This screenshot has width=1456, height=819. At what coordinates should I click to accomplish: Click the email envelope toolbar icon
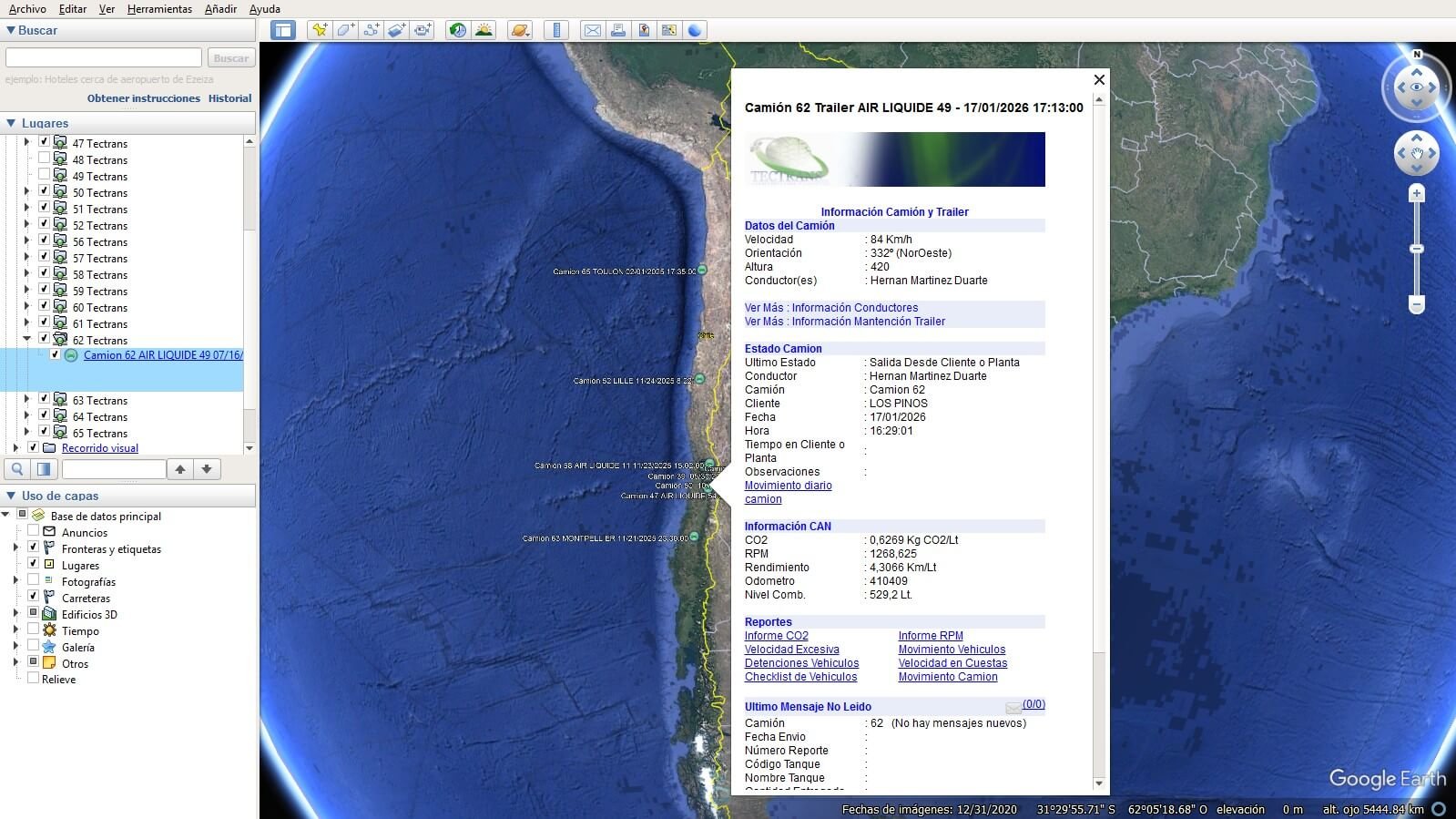[593, 30]
